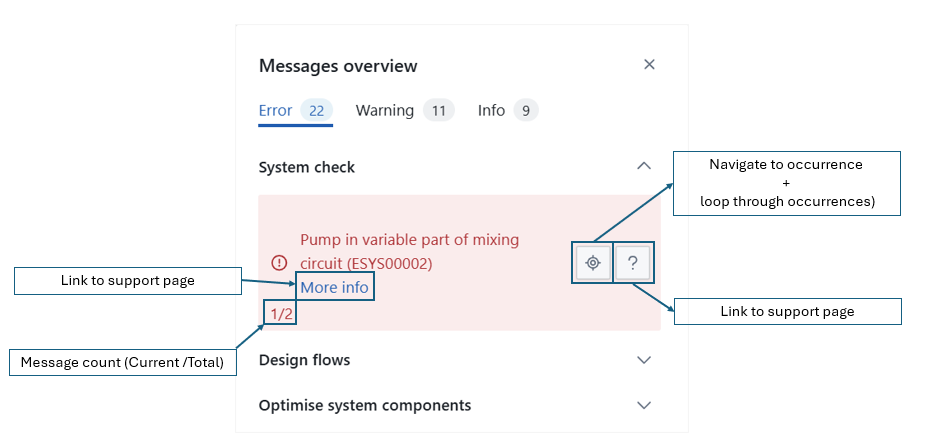Expand the Design flows chevron
Screen dimensions: 932x437
[x=644, y=360]
